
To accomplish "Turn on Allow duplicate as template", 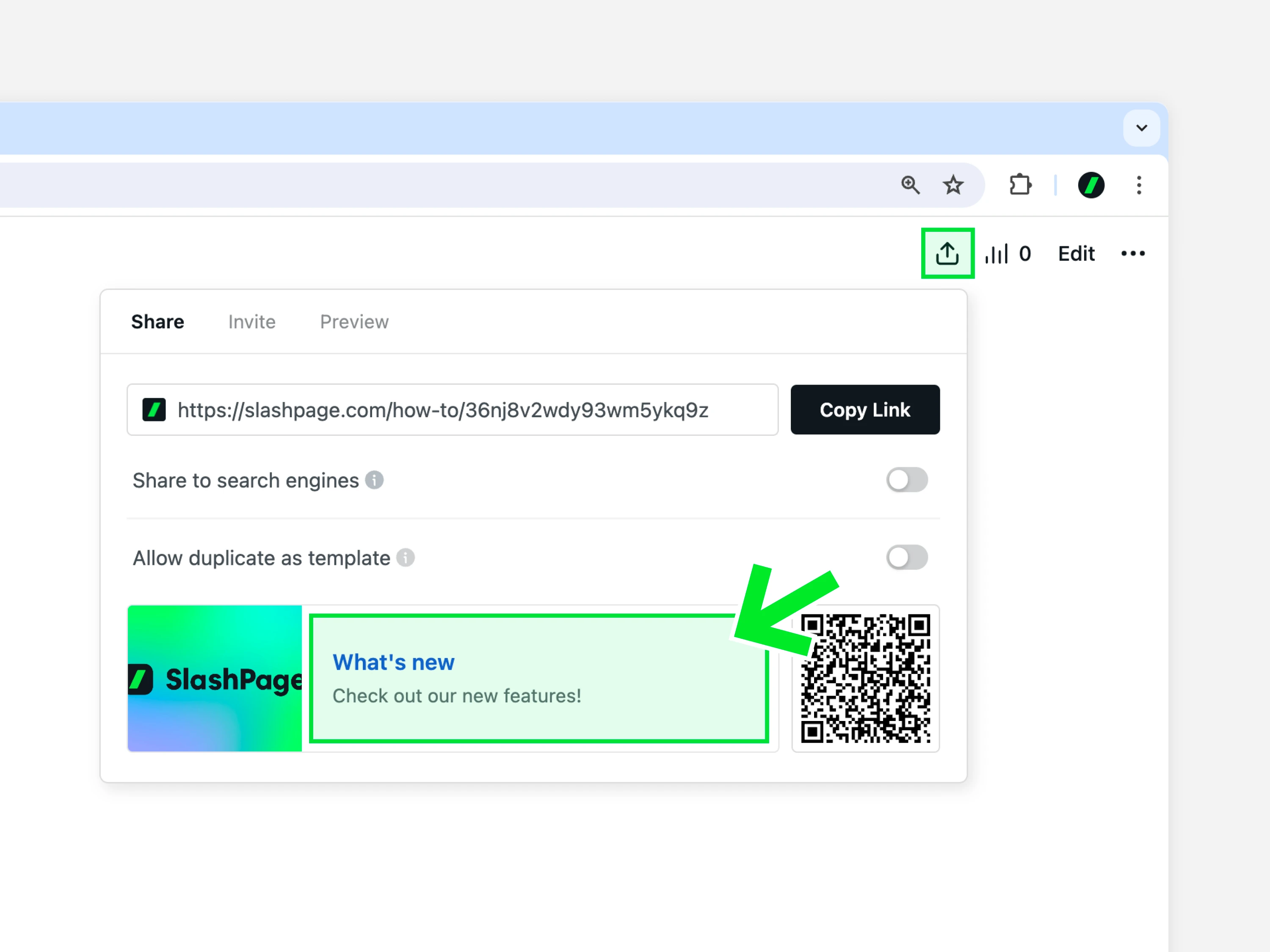I will pos(907,557).
